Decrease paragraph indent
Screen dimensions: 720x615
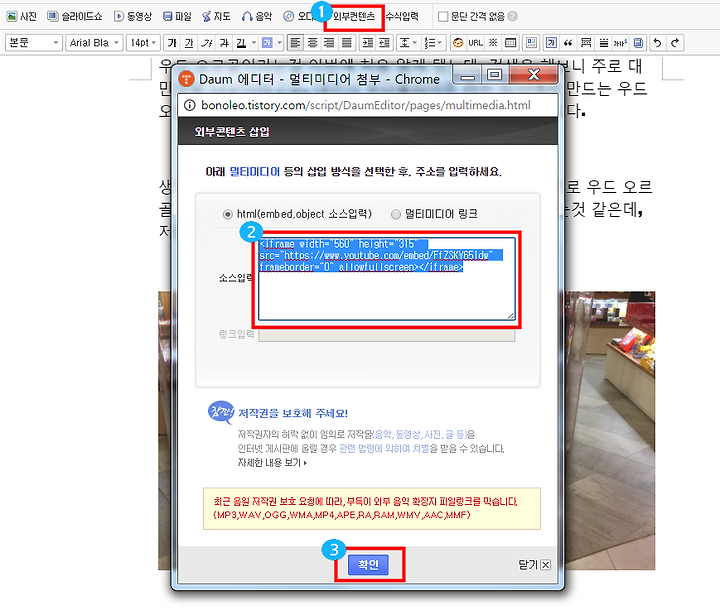[x=384, y=43]
